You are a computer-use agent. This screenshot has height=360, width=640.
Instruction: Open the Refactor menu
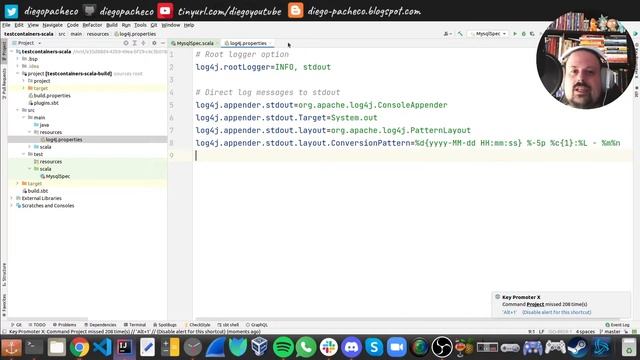pos(92,25)
